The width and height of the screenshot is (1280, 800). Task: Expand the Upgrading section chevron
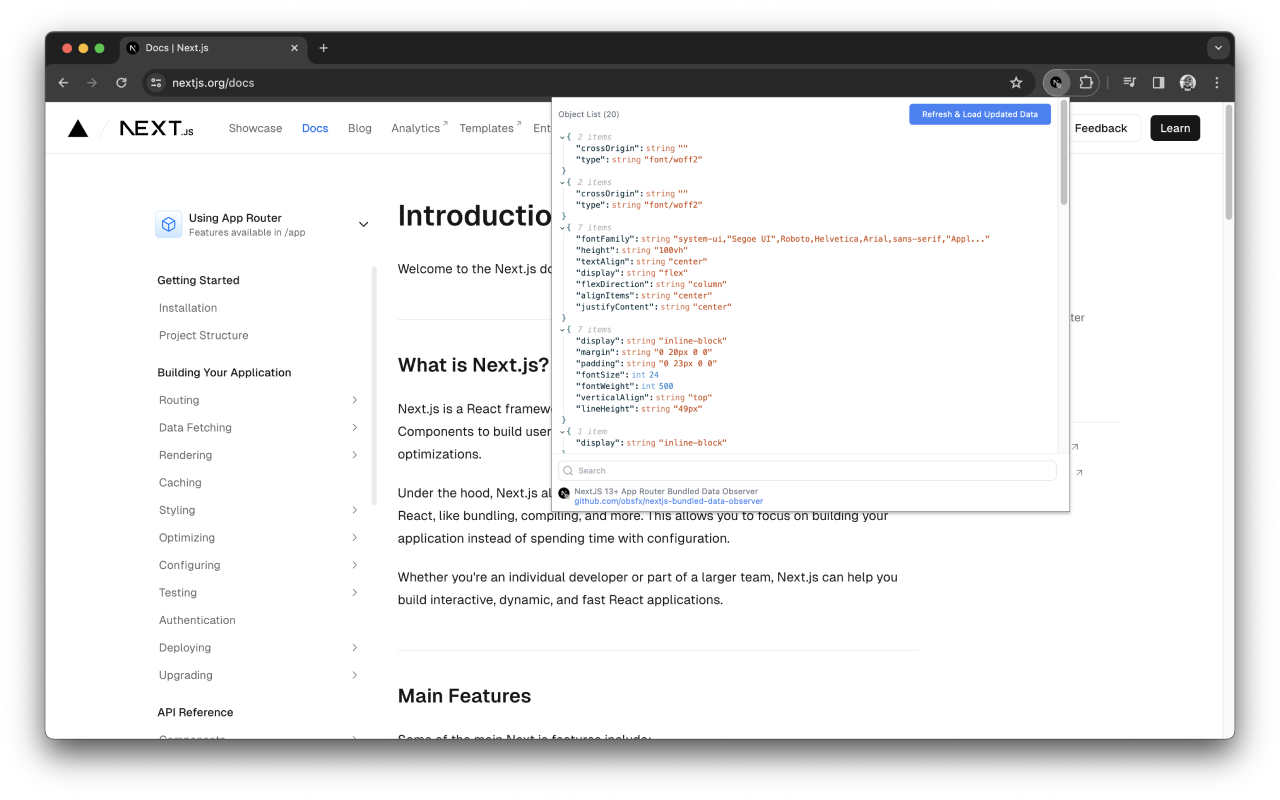pyautogui.click(x=355, y=675)
